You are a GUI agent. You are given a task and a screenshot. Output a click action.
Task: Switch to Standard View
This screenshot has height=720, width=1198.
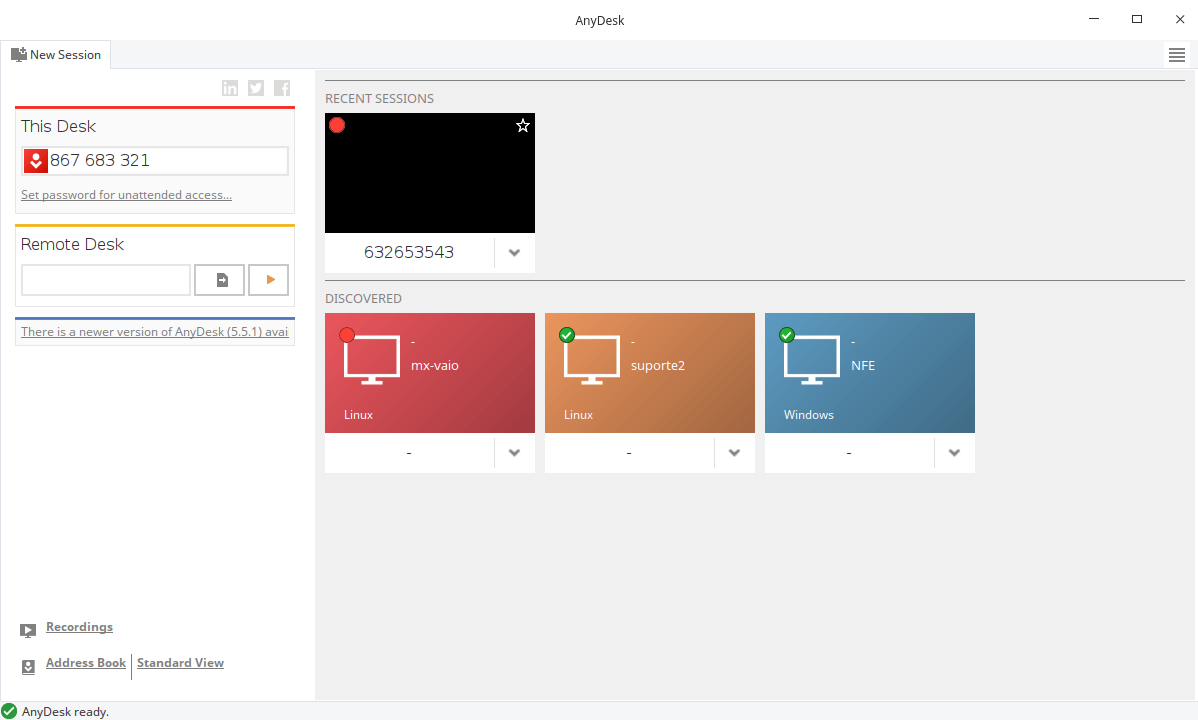180,663
